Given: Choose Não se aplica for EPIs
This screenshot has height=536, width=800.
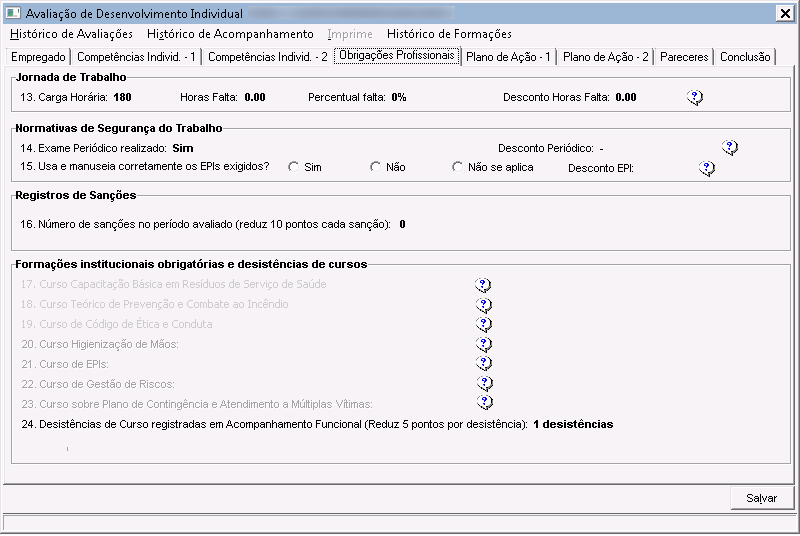Looking at the screenshot, I should [x=457, y=167].
